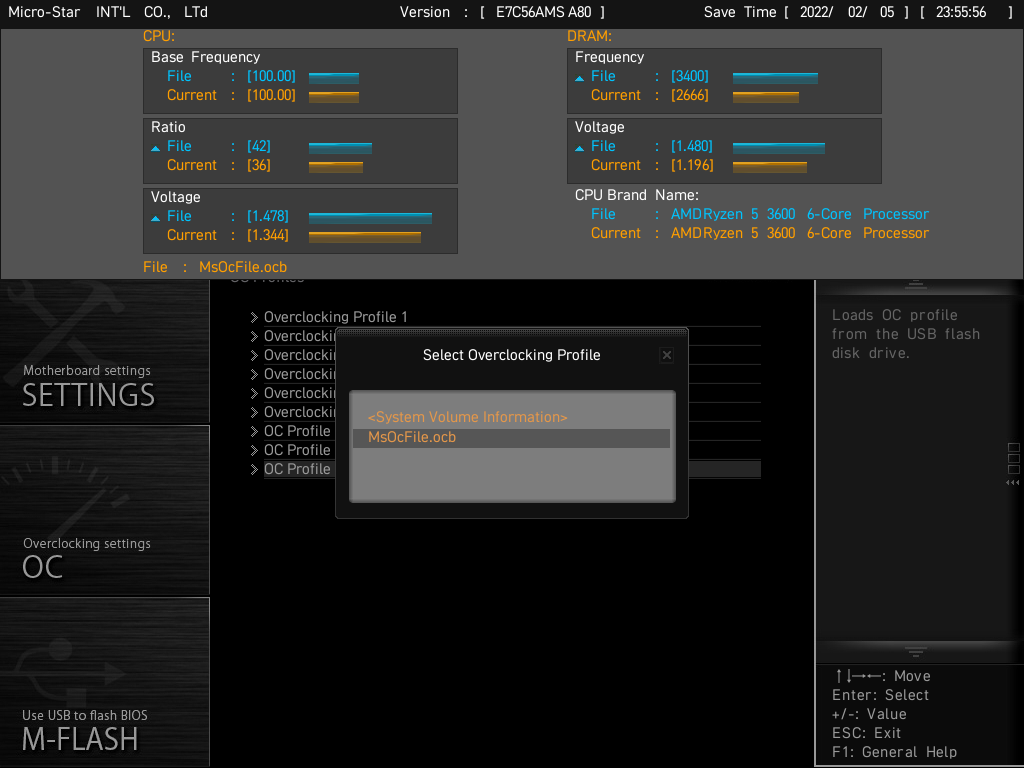Close the Select Overclocking Profile dialog
Viewport: 1024px width, 768px height.
point(667,355)
